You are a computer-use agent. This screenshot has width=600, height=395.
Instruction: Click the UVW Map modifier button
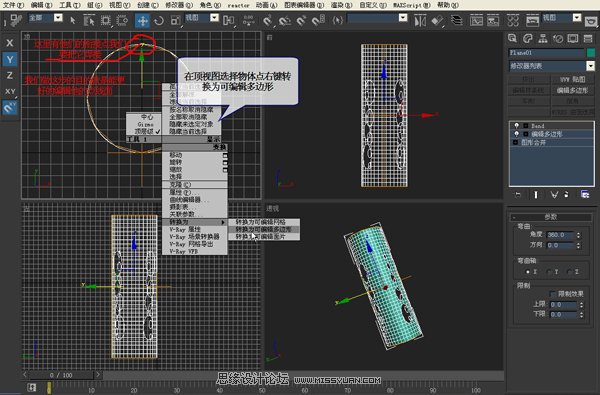coord(572,79)
